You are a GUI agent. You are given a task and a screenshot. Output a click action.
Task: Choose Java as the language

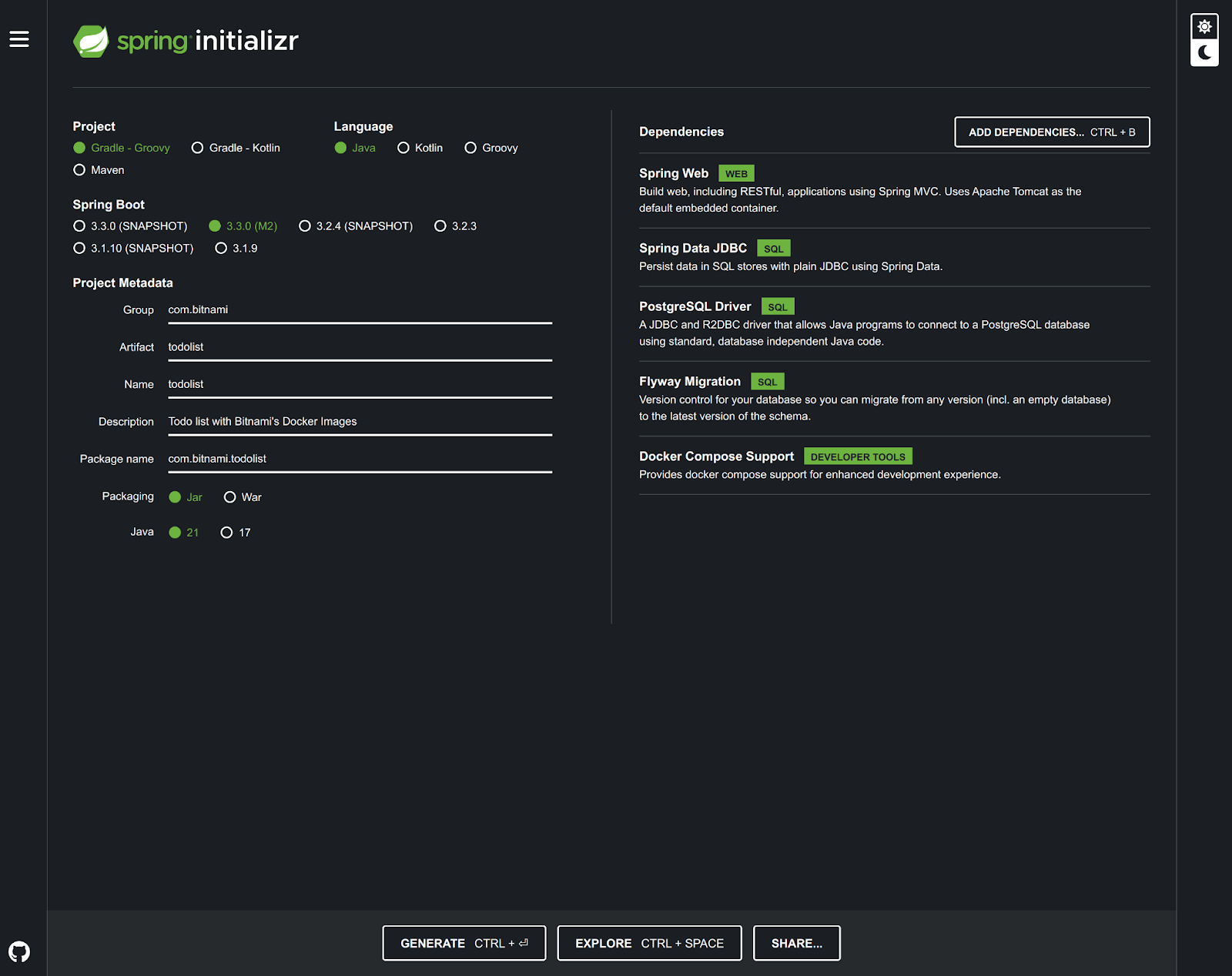[x=355, y=148]
